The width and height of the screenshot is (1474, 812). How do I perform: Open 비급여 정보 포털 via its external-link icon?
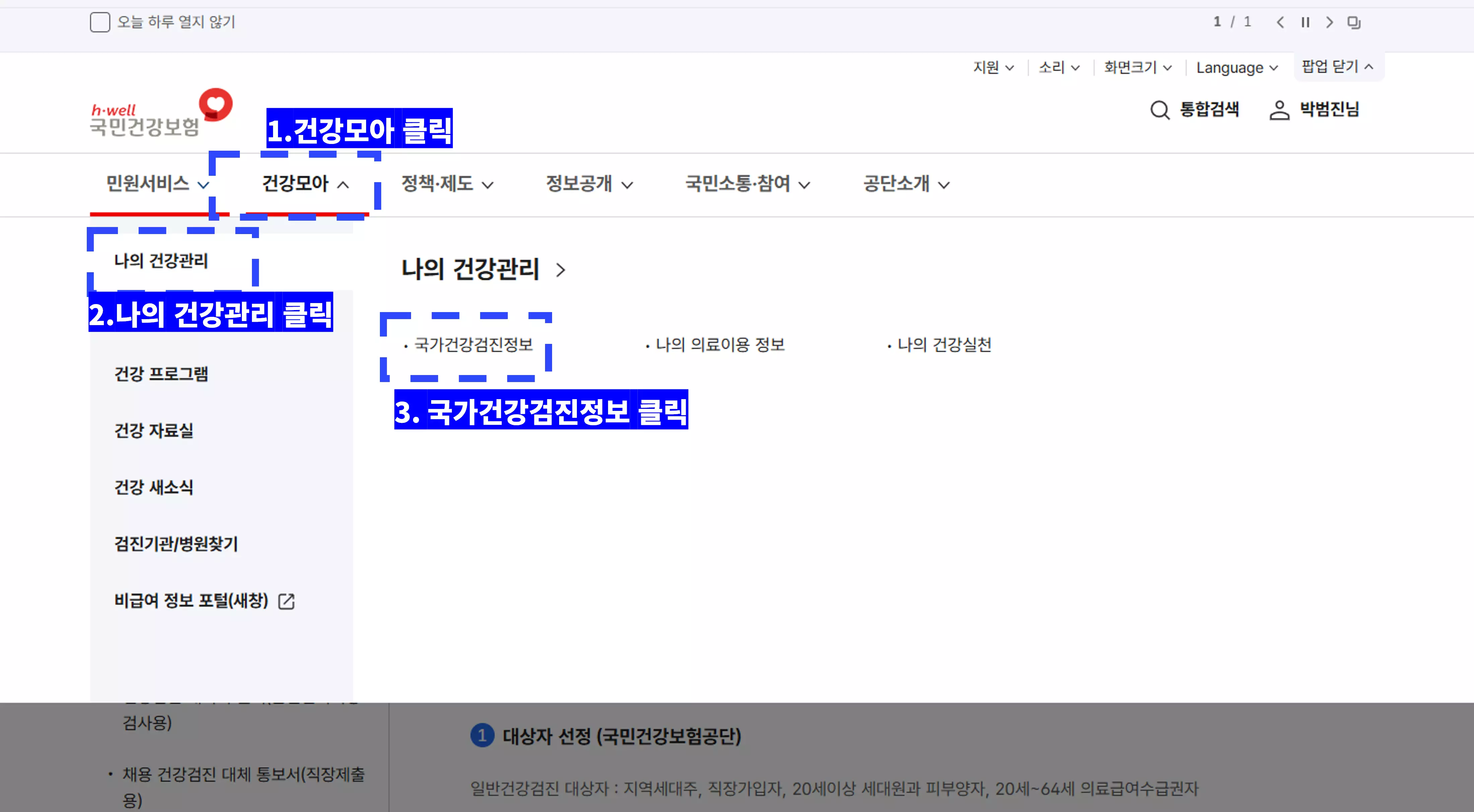point(287,601)
